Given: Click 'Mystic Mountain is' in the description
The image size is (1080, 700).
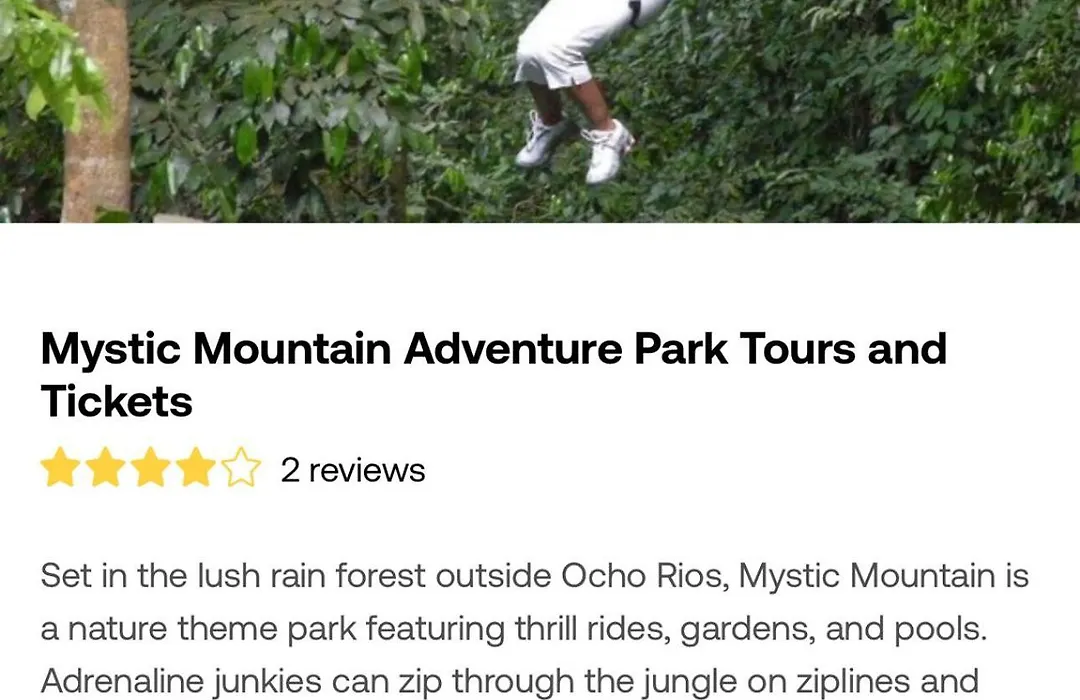Looking at the screenshot, I should pos(884,577).
